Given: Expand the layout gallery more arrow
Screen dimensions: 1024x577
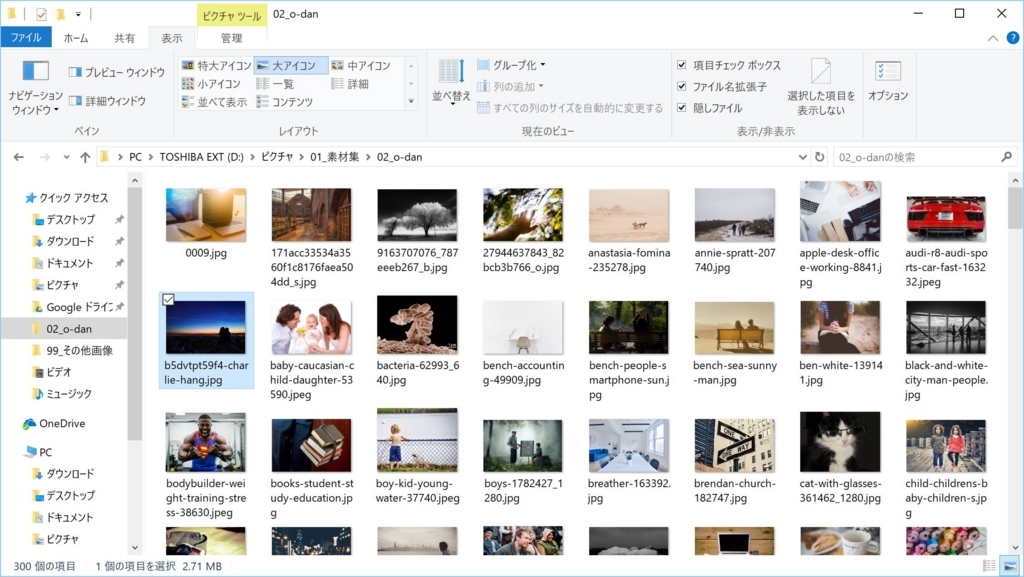Looking at the screenshot, I should click(x=411, y=101).
